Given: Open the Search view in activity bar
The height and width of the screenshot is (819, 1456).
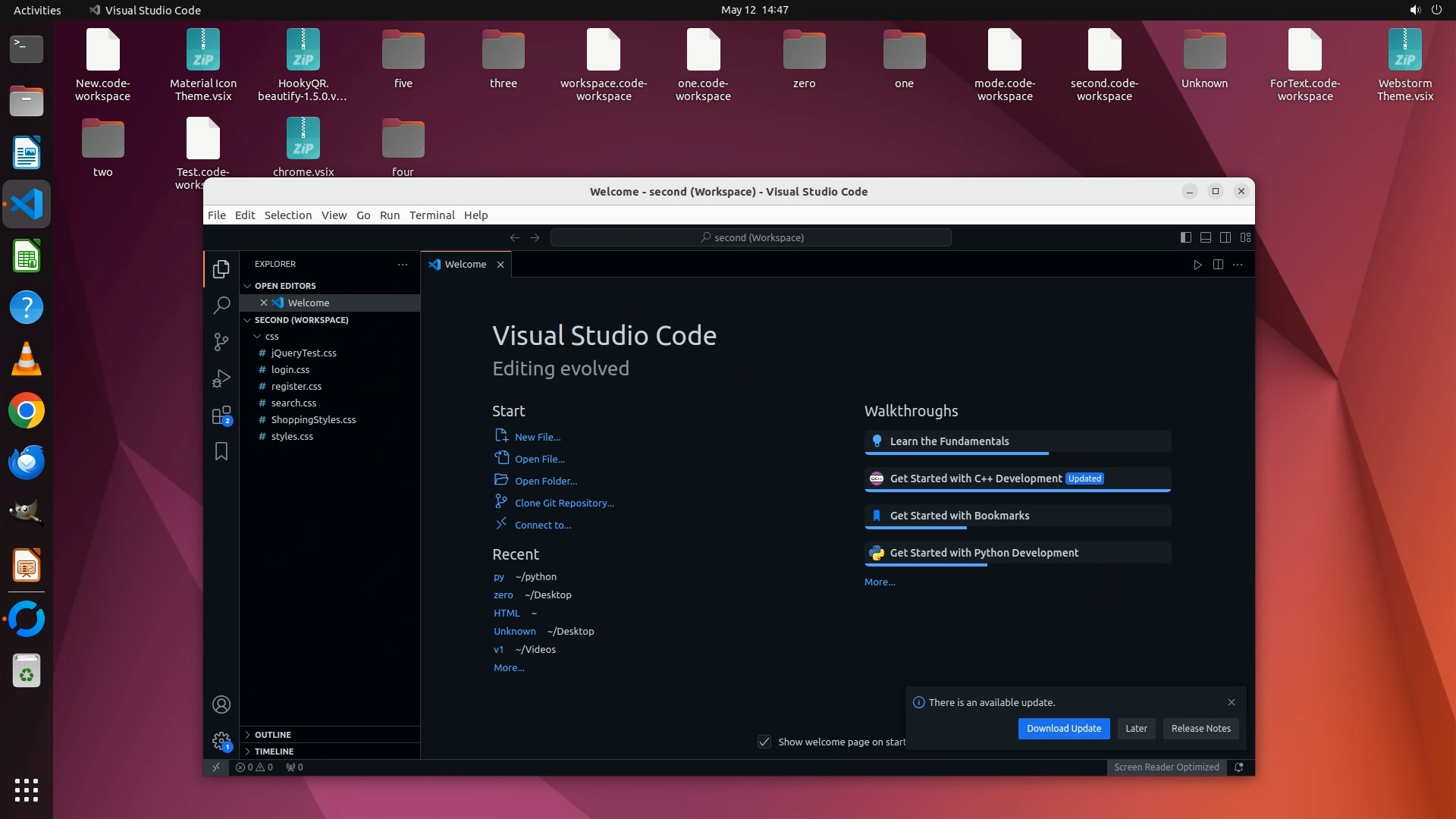Looking at the screenshot, I should tap(221, 306).
